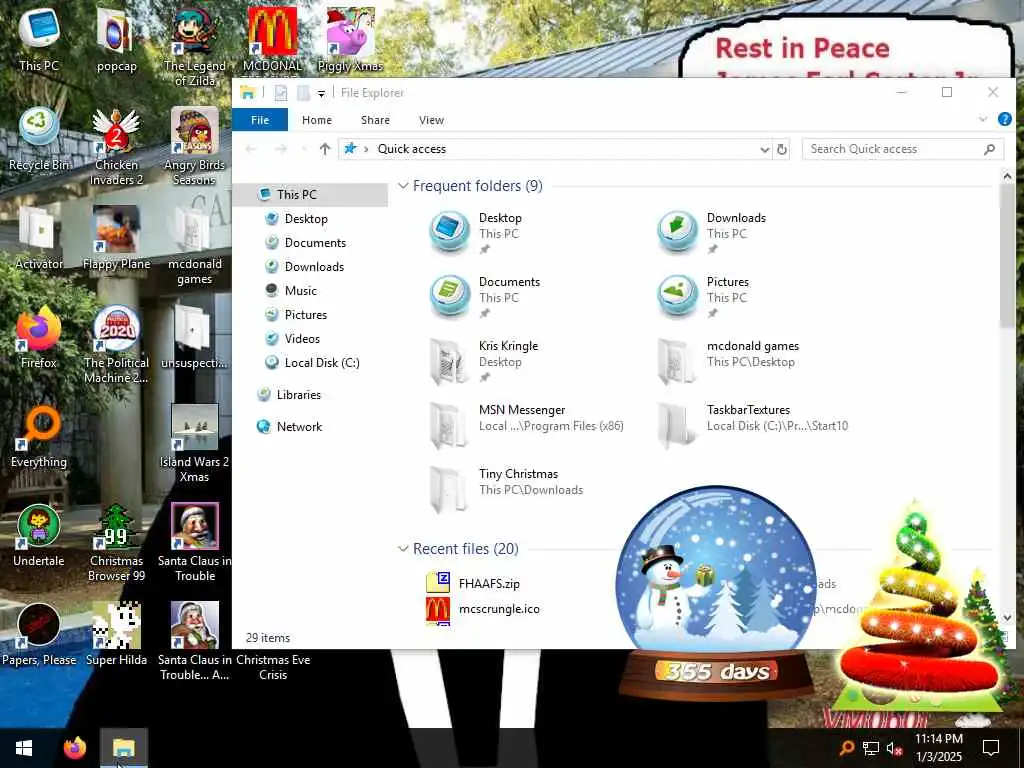This screenshot has width=1024, height=768.
Task: Click the taskbar clock showing 11:14 PM
Action: (x=938, y=748)
